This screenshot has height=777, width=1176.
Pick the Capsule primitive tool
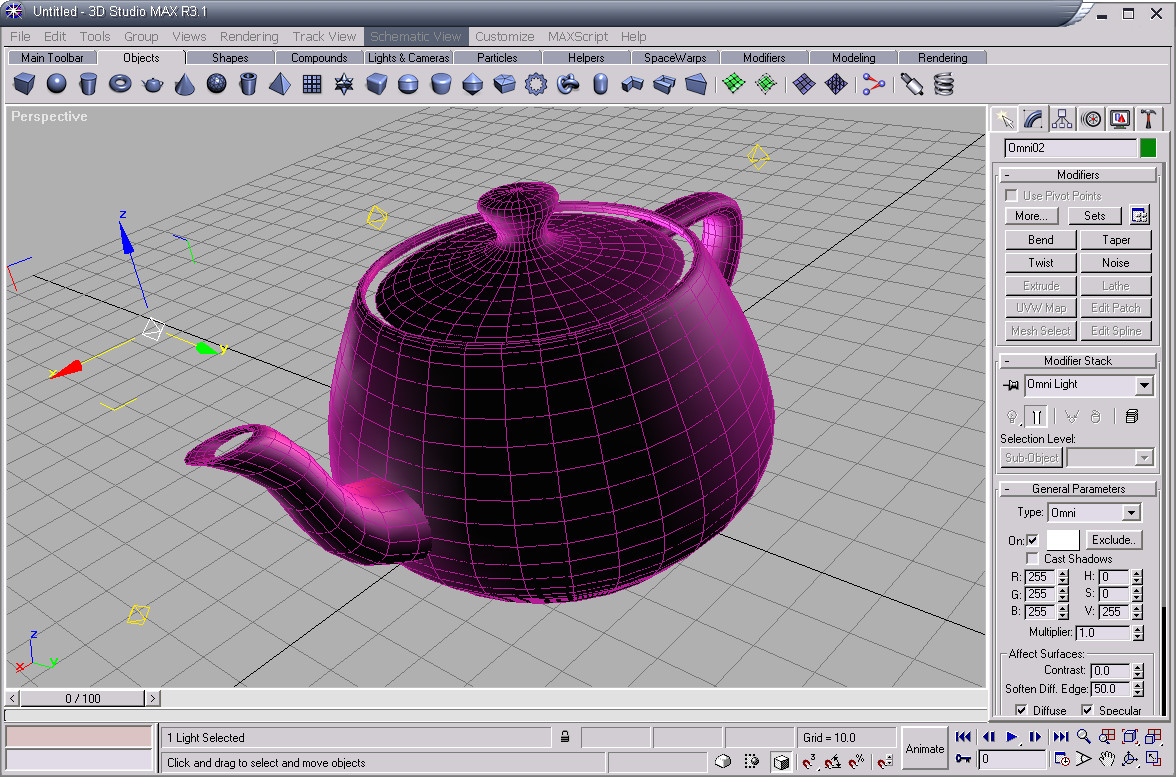click(600, 84)
